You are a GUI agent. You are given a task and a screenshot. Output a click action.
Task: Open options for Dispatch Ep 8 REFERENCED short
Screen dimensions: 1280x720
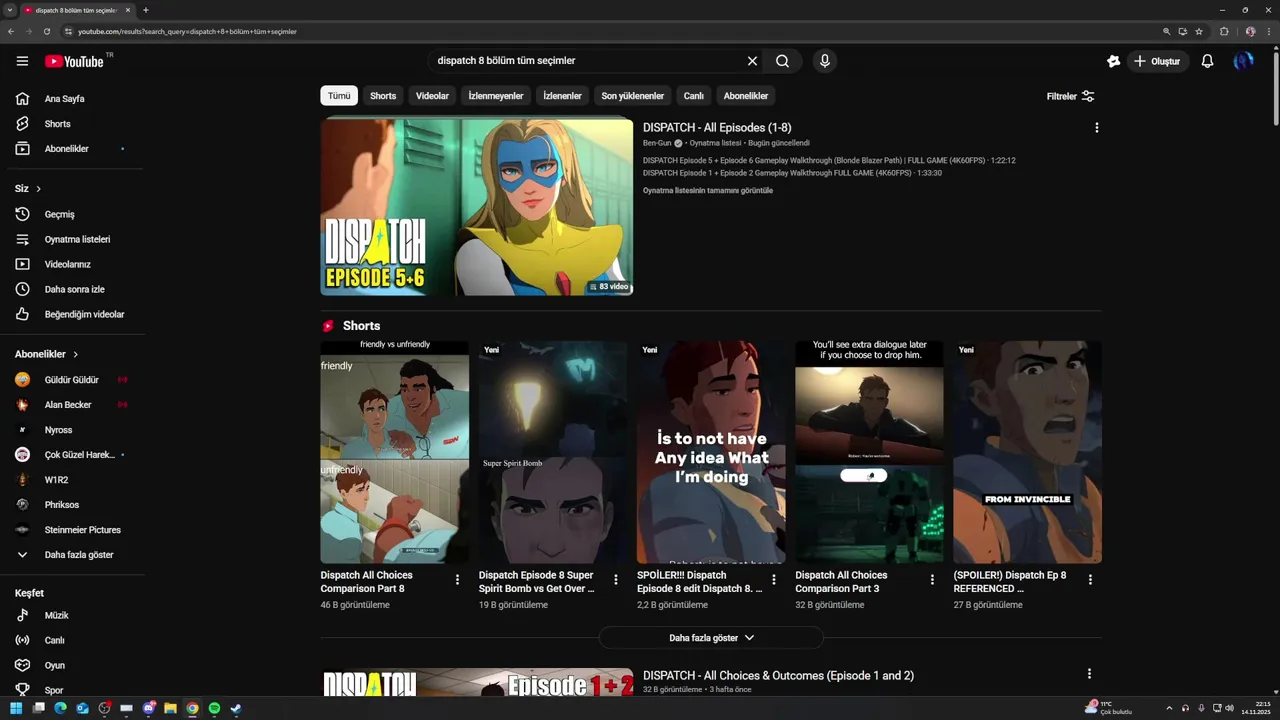[1090, 580]
